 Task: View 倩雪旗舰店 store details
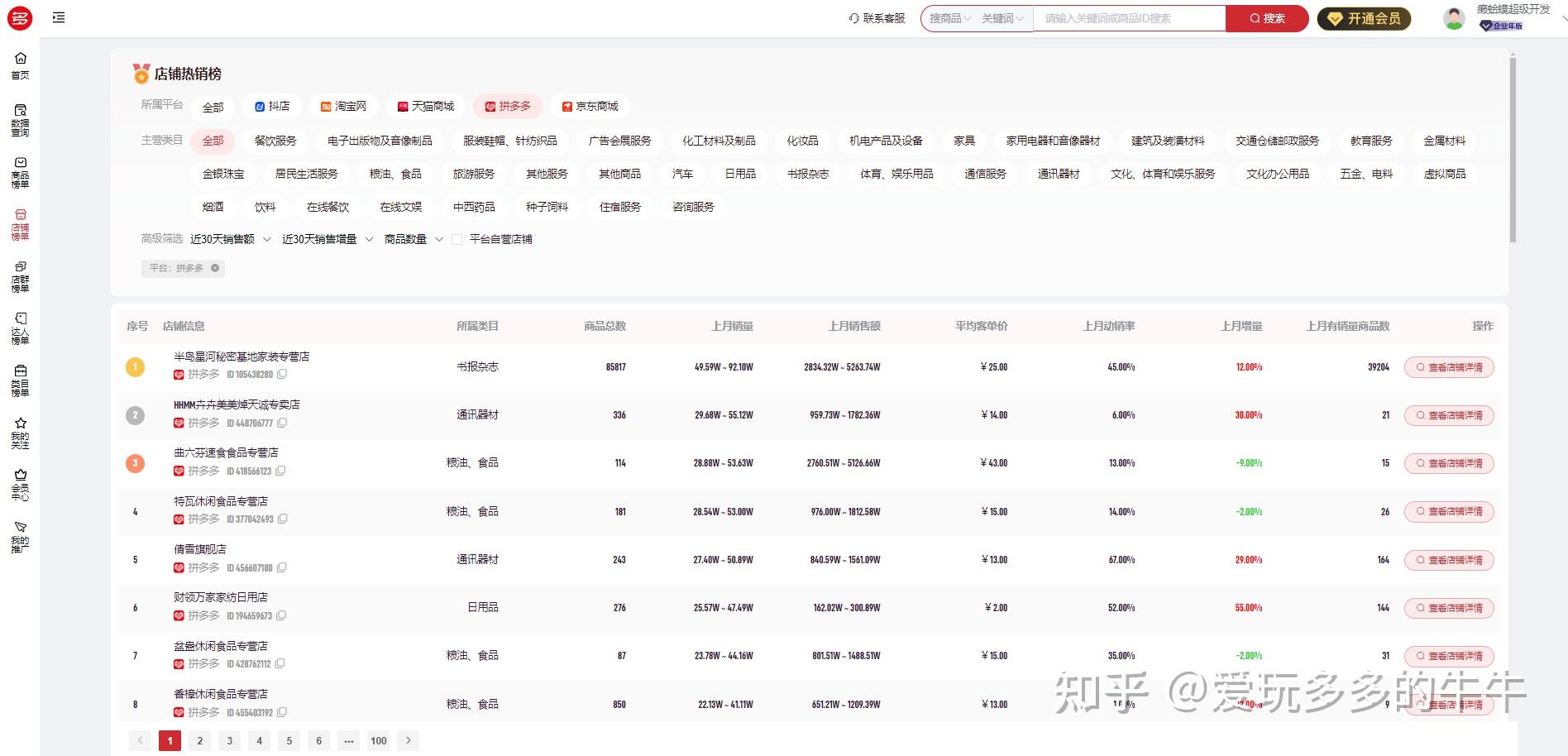tap(1449, 559)
